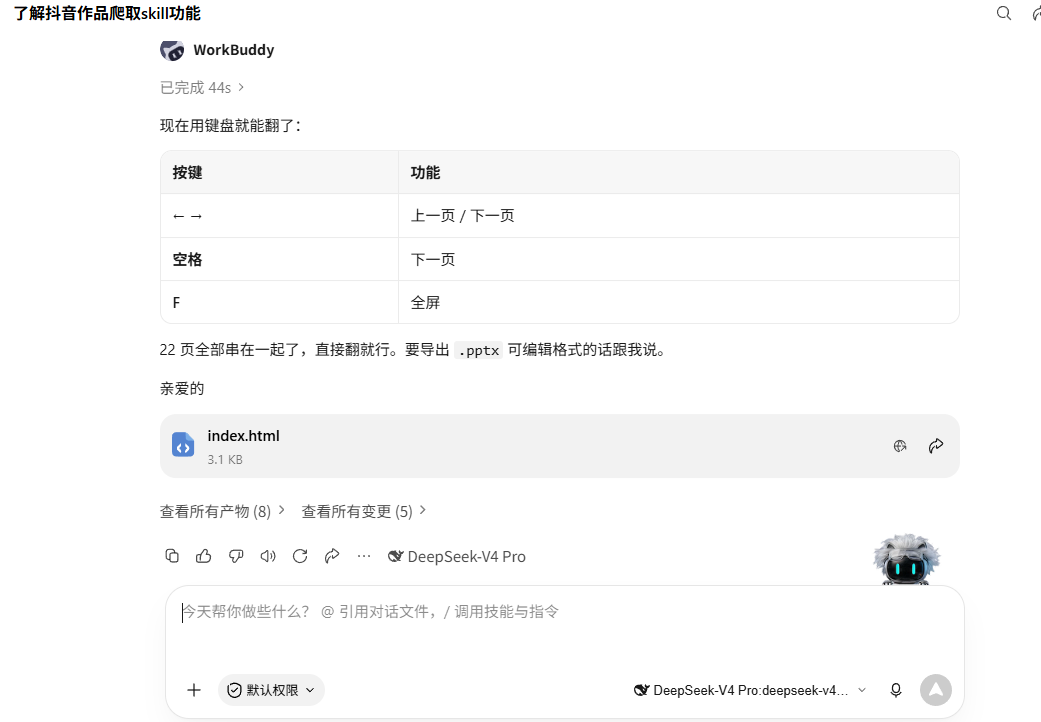
Task: Open the DeepSeek-V4 Pro model selector dropdown
Action: click(750, 690)
